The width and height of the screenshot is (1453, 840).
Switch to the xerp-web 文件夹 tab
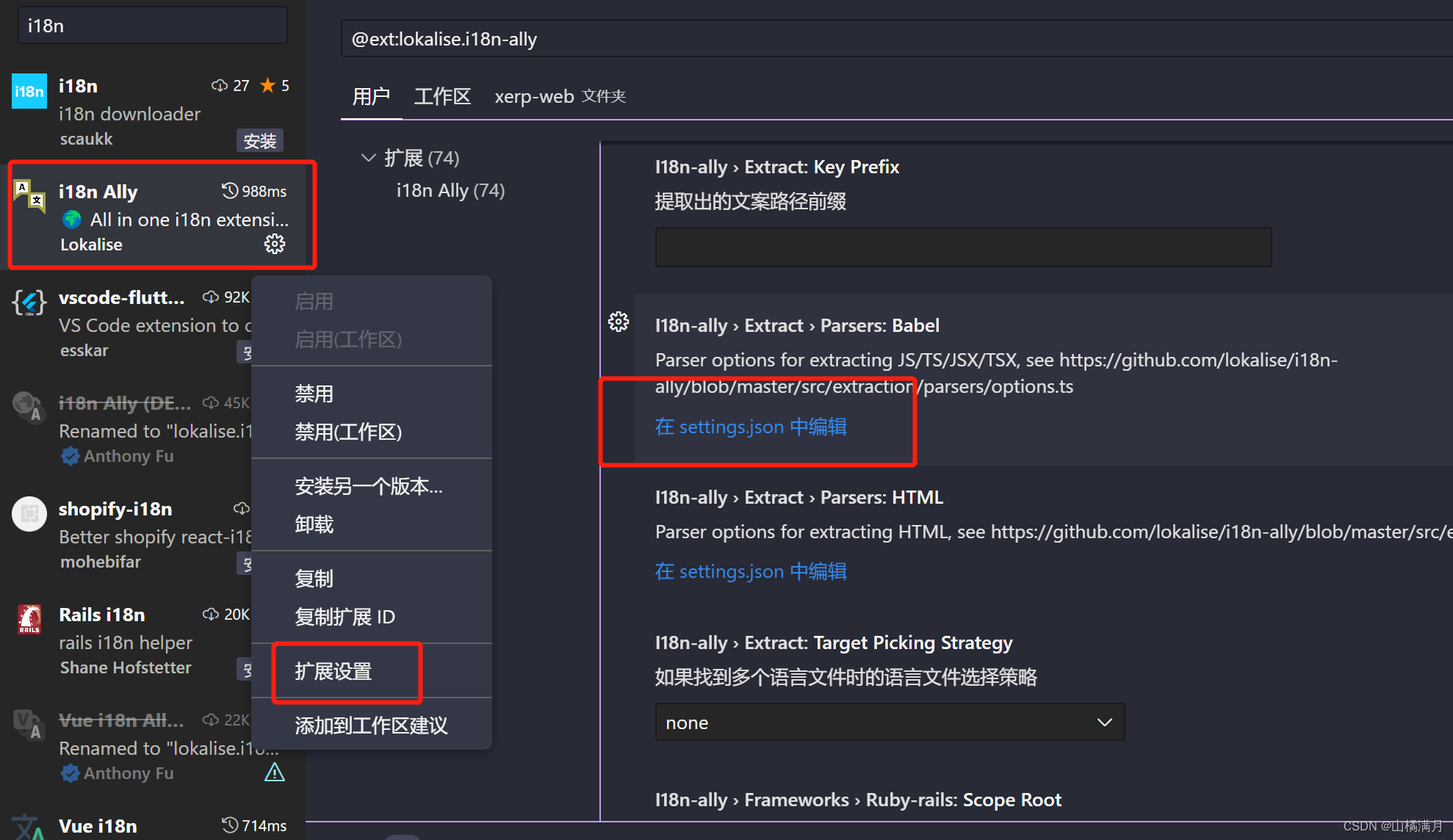[560, 97]
